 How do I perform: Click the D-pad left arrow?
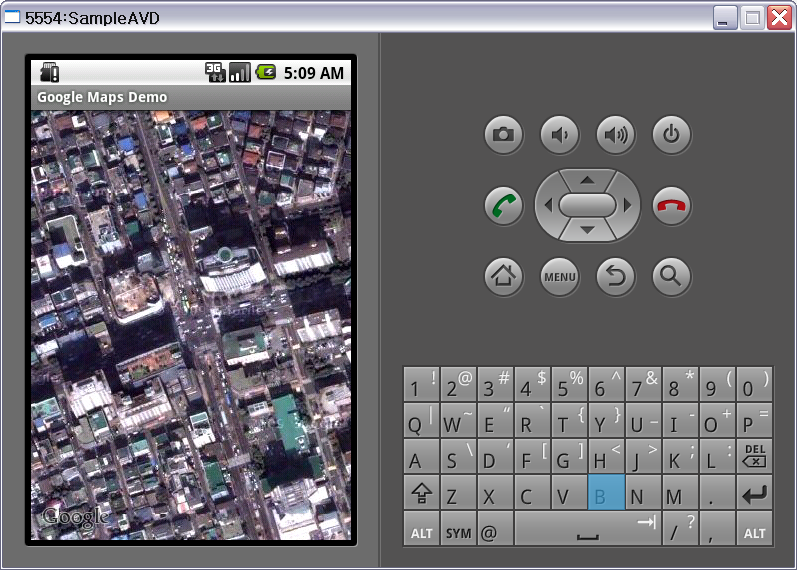[547, 205]
